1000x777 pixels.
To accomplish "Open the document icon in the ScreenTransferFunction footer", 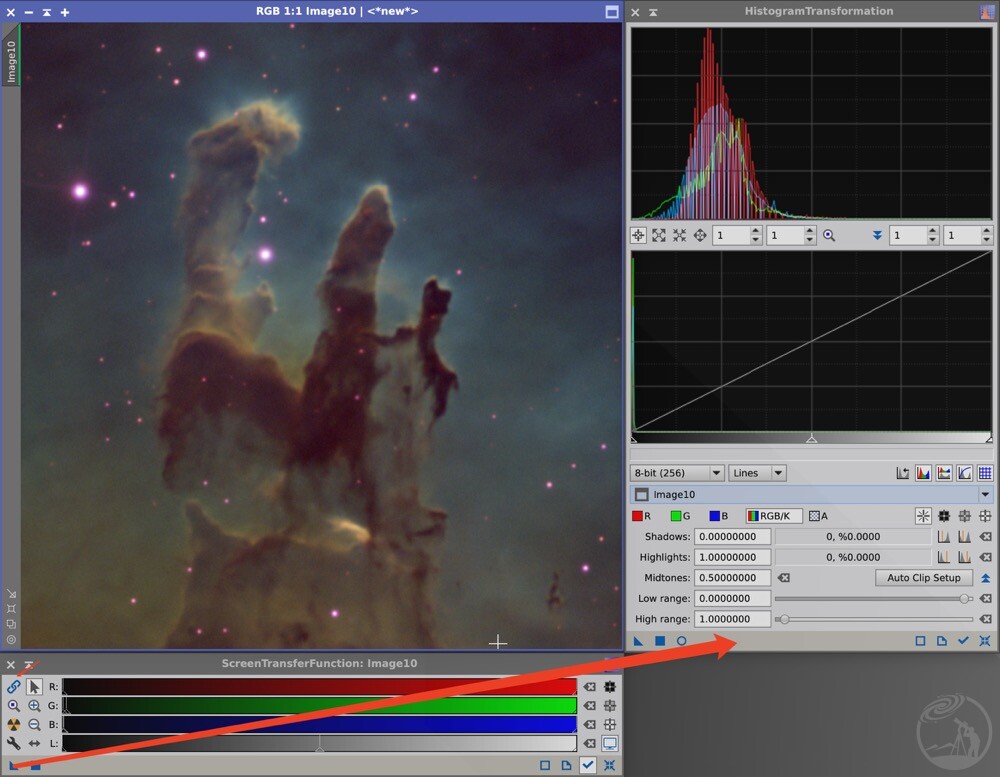I will click(566, 765).
